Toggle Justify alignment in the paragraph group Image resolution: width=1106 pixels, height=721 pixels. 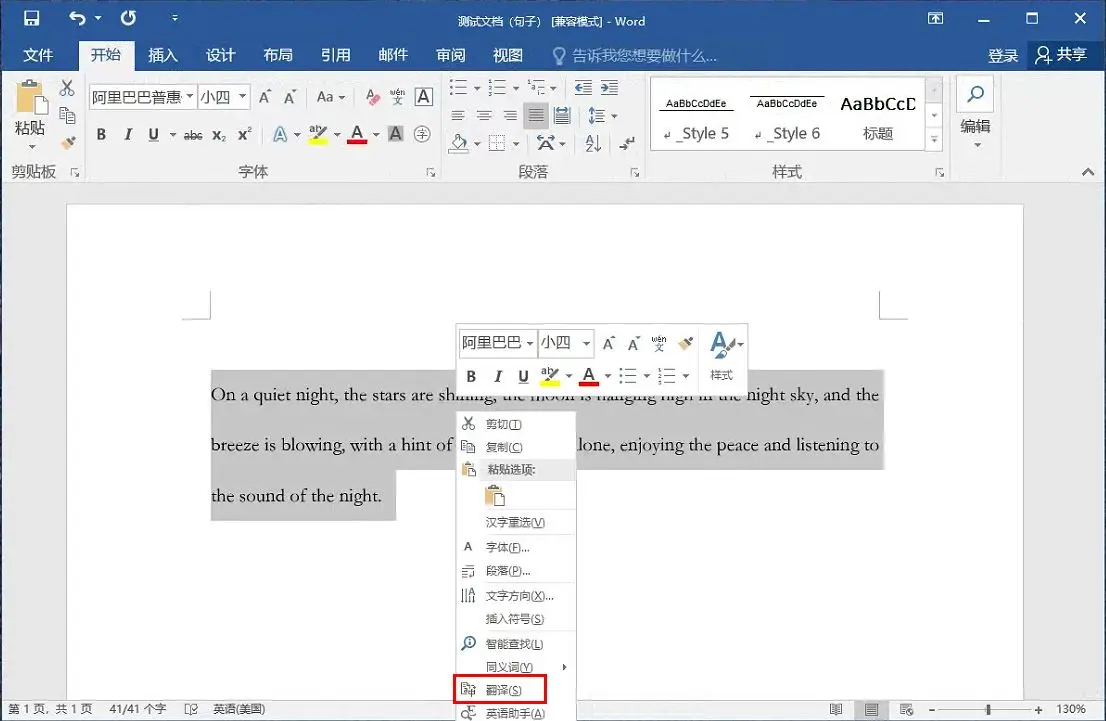tap(536, 116)
